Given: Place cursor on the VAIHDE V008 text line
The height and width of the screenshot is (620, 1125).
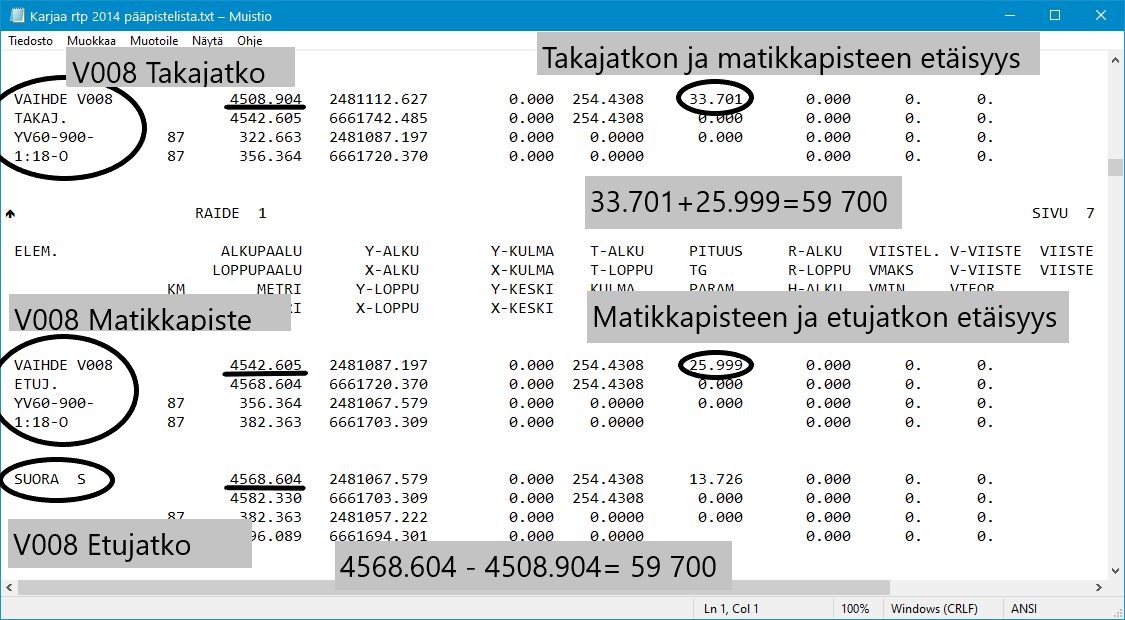Looking at the screenshot, I should pyautogui.click(x=65, y=99).
